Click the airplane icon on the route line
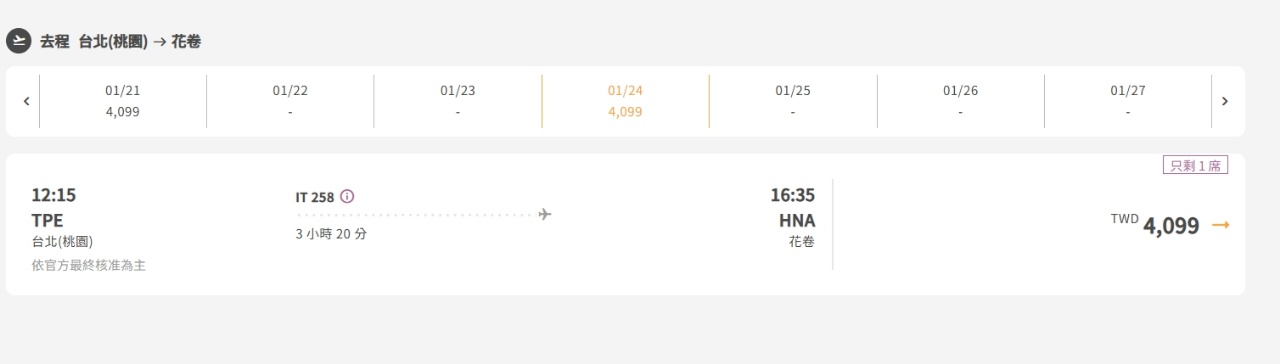The image size is (1280, 364). pos(545,214)
